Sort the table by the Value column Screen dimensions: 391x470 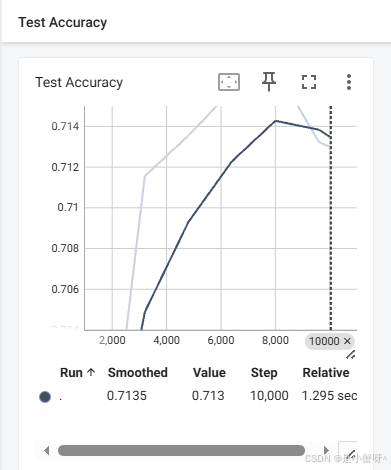point(209,373)
